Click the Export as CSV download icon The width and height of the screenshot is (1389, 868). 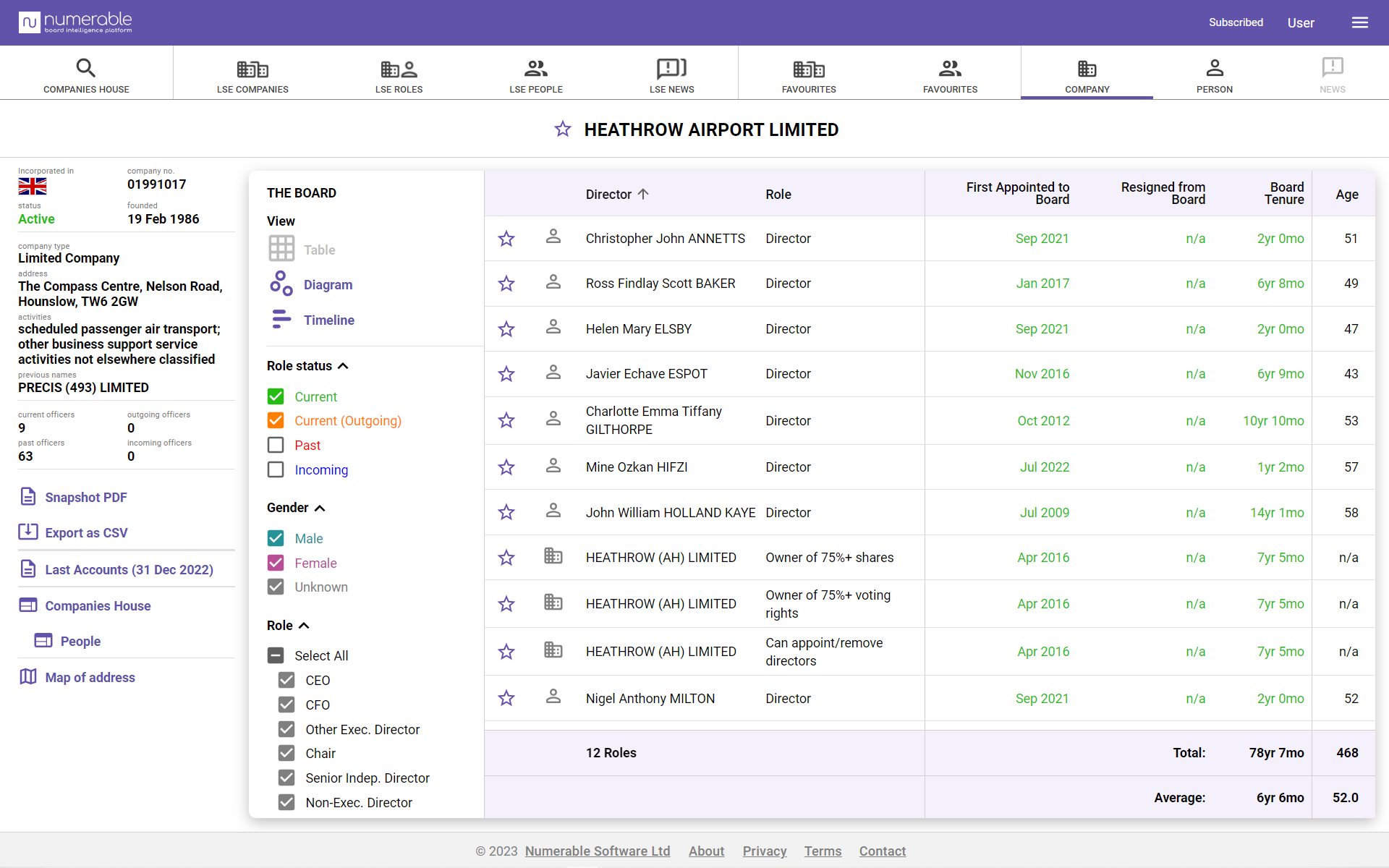coord(28,532)
